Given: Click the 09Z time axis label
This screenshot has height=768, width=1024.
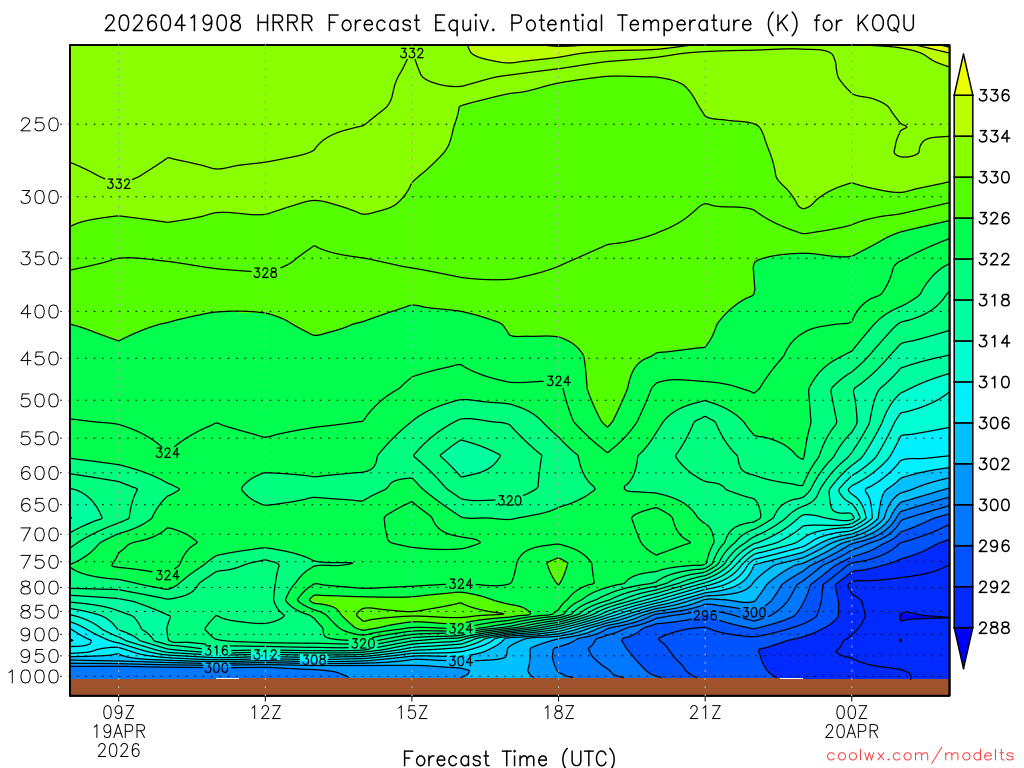Looking at the screenshot, I should (x=119, y=712).
